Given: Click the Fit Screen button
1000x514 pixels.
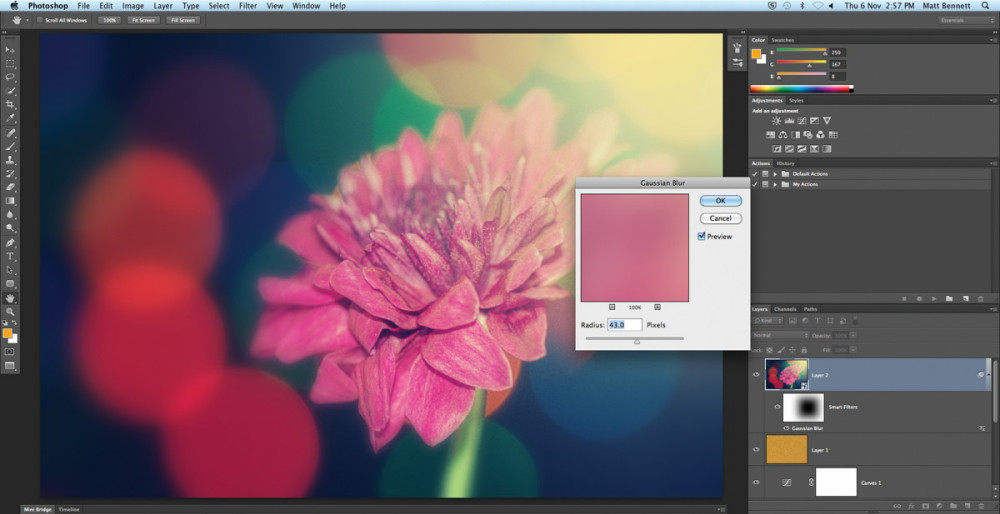Looking at the screenshot, I should coord(143,20).
